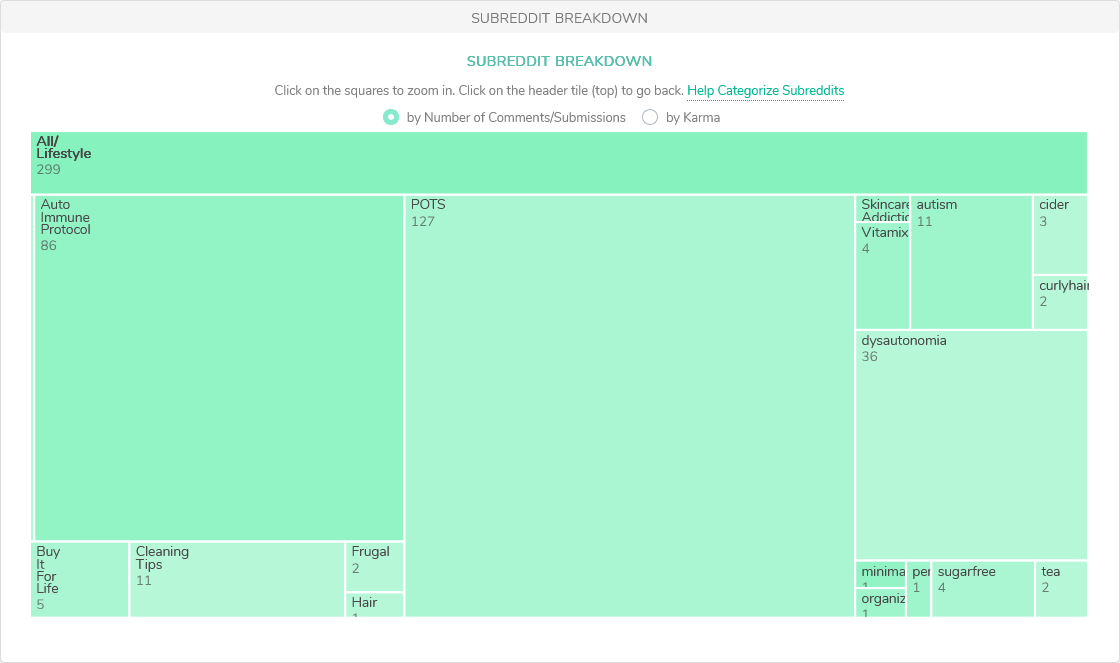Click the curlyhair tile
This screenshot has height=663, width=1120.
[1060, 303]
